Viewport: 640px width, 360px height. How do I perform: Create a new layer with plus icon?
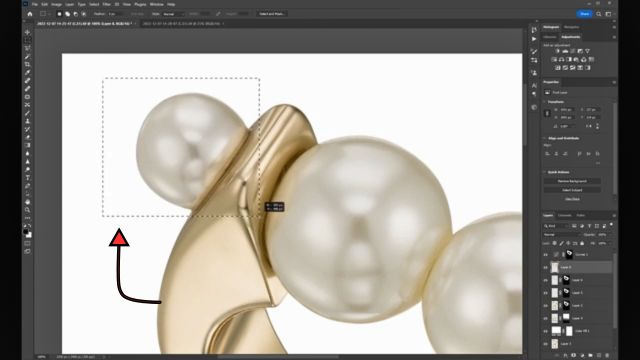tap(599, 356)
